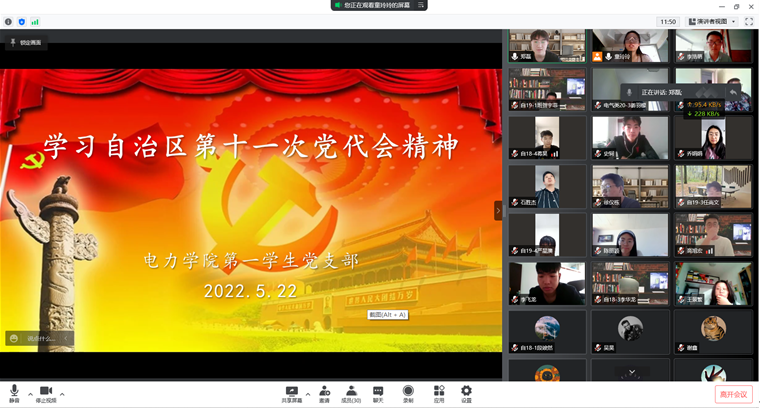The height and width of the screenshot is (410, 760).
Task: Click muted mic icon on 自19-3 tile
Action: (681, 202)
